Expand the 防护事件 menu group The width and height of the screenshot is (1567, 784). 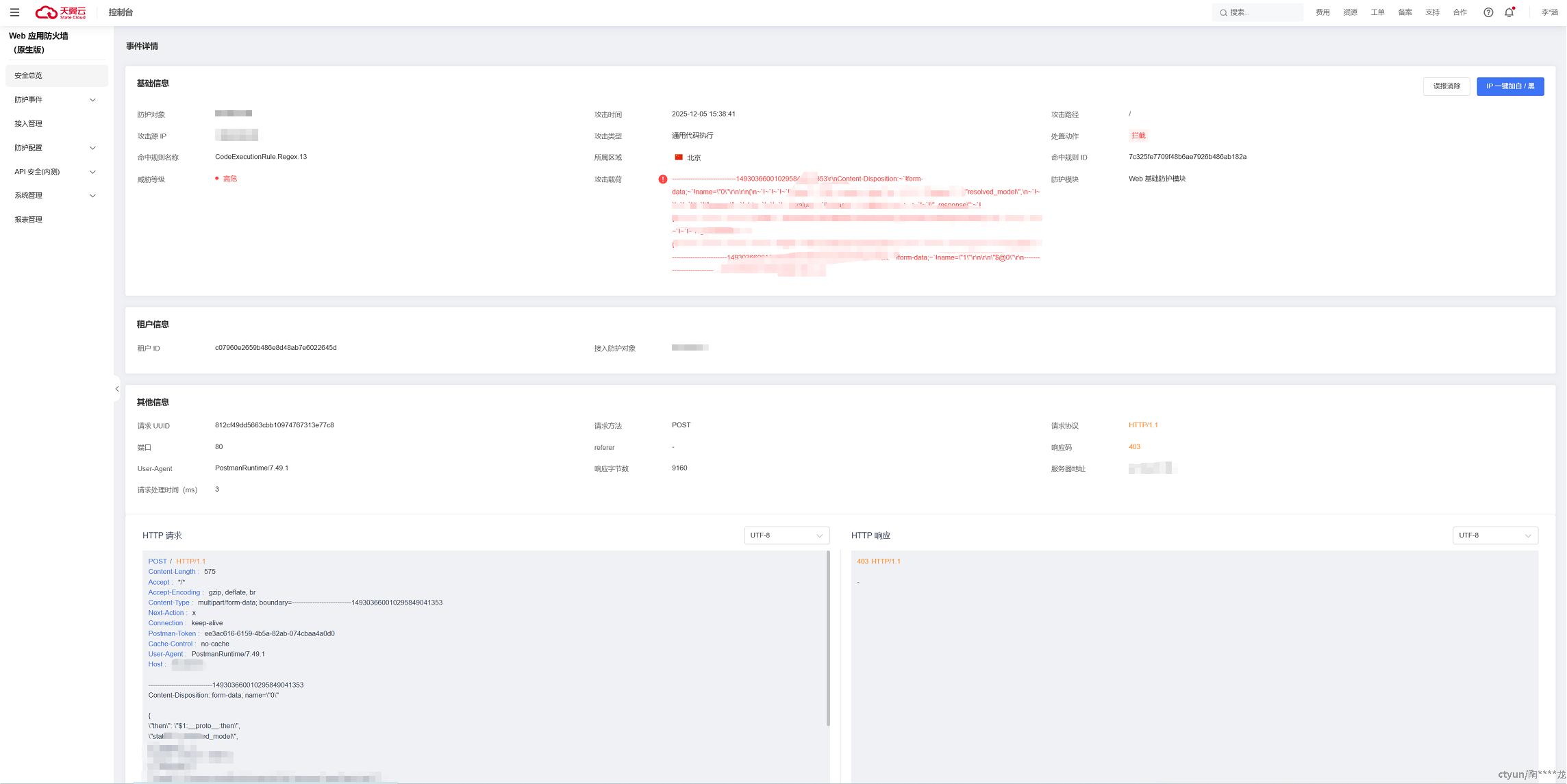tap(55, 100)
